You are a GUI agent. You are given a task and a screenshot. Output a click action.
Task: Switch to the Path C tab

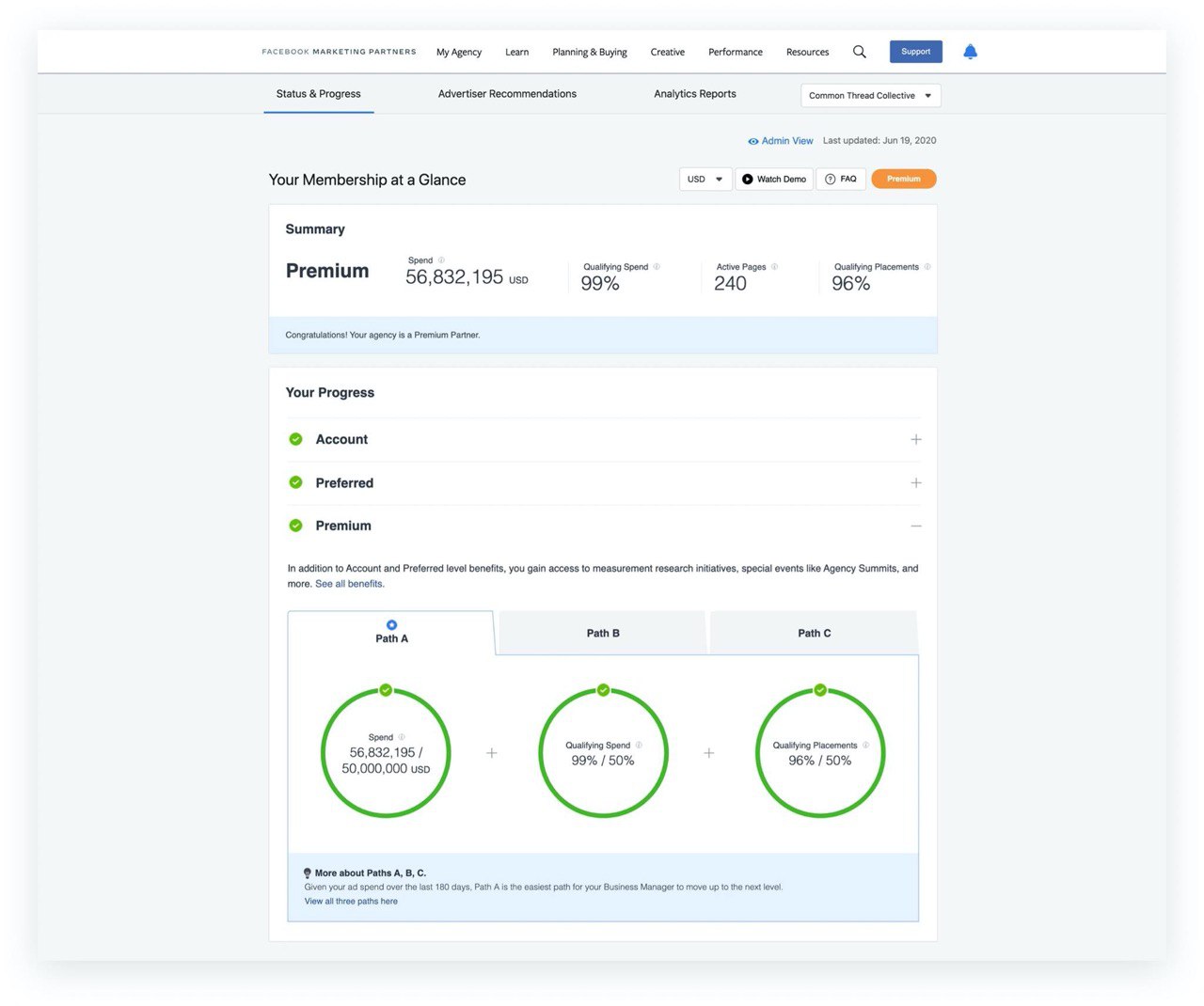[x=815, y=633]
